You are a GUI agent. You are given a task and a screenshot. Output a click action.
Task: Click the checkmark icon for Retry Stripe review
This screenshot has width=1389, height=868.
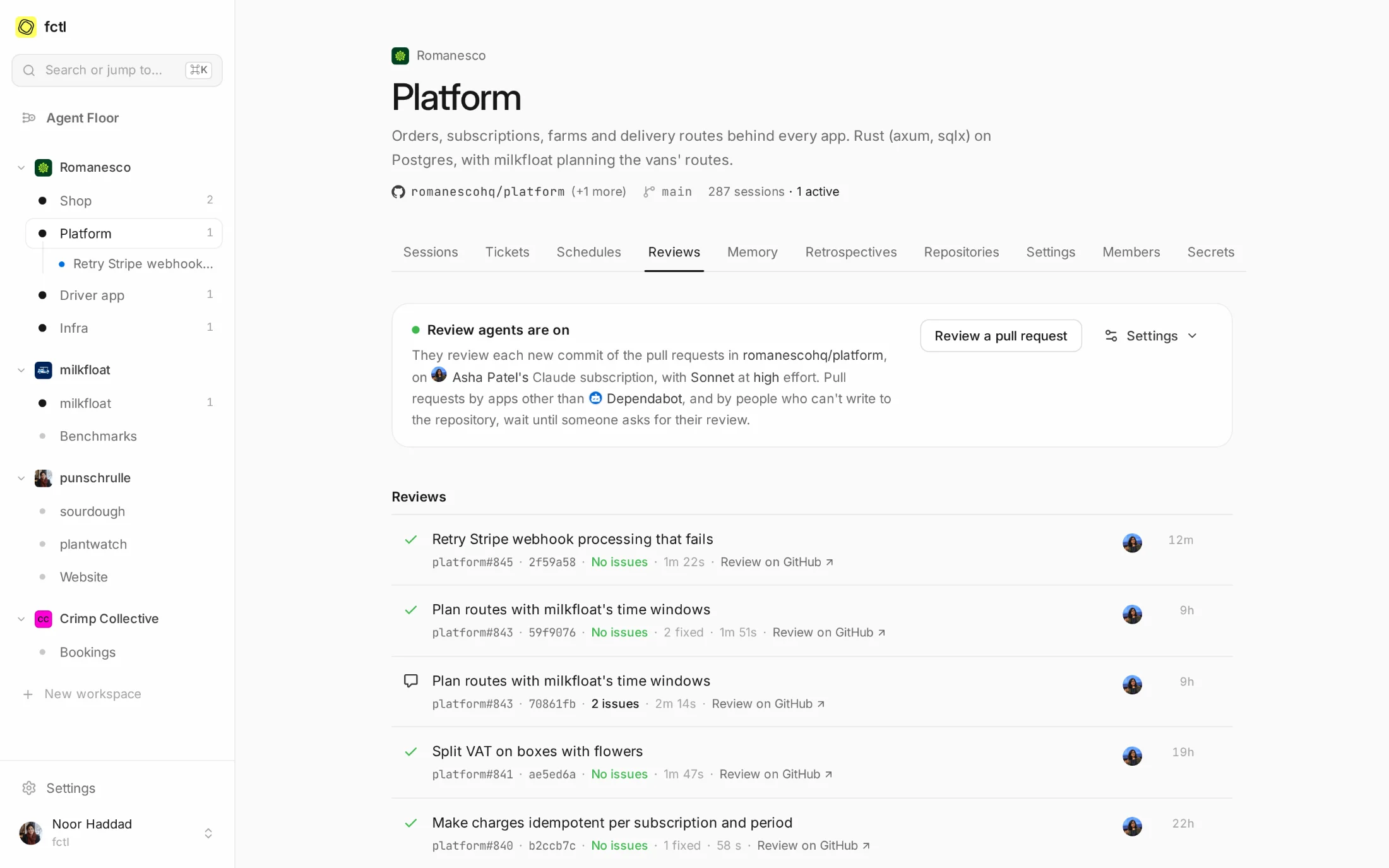coord(410,539)
